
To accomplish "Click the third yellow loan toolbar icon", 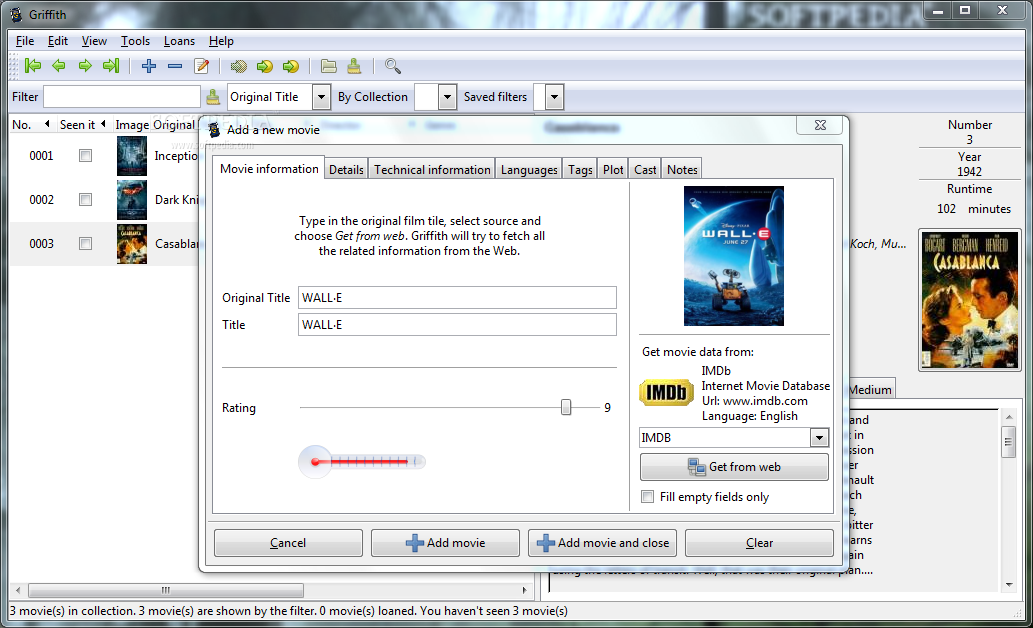I will tap(291, 67).
